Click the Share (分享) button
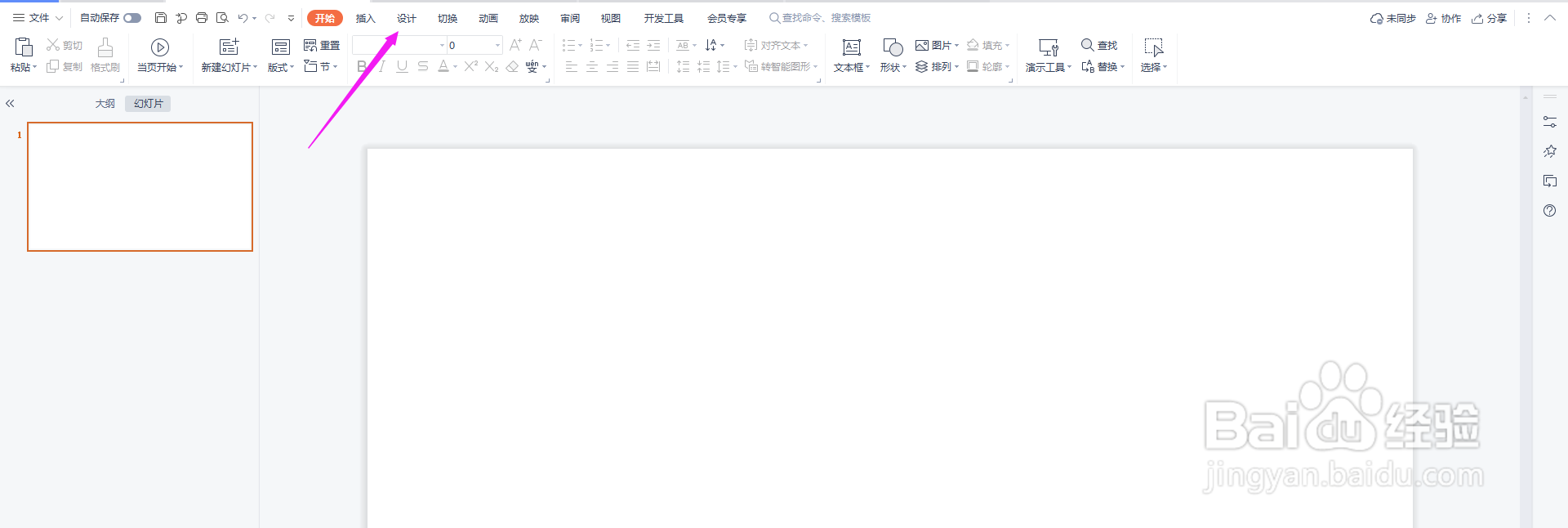 (x=1489, y=18)
